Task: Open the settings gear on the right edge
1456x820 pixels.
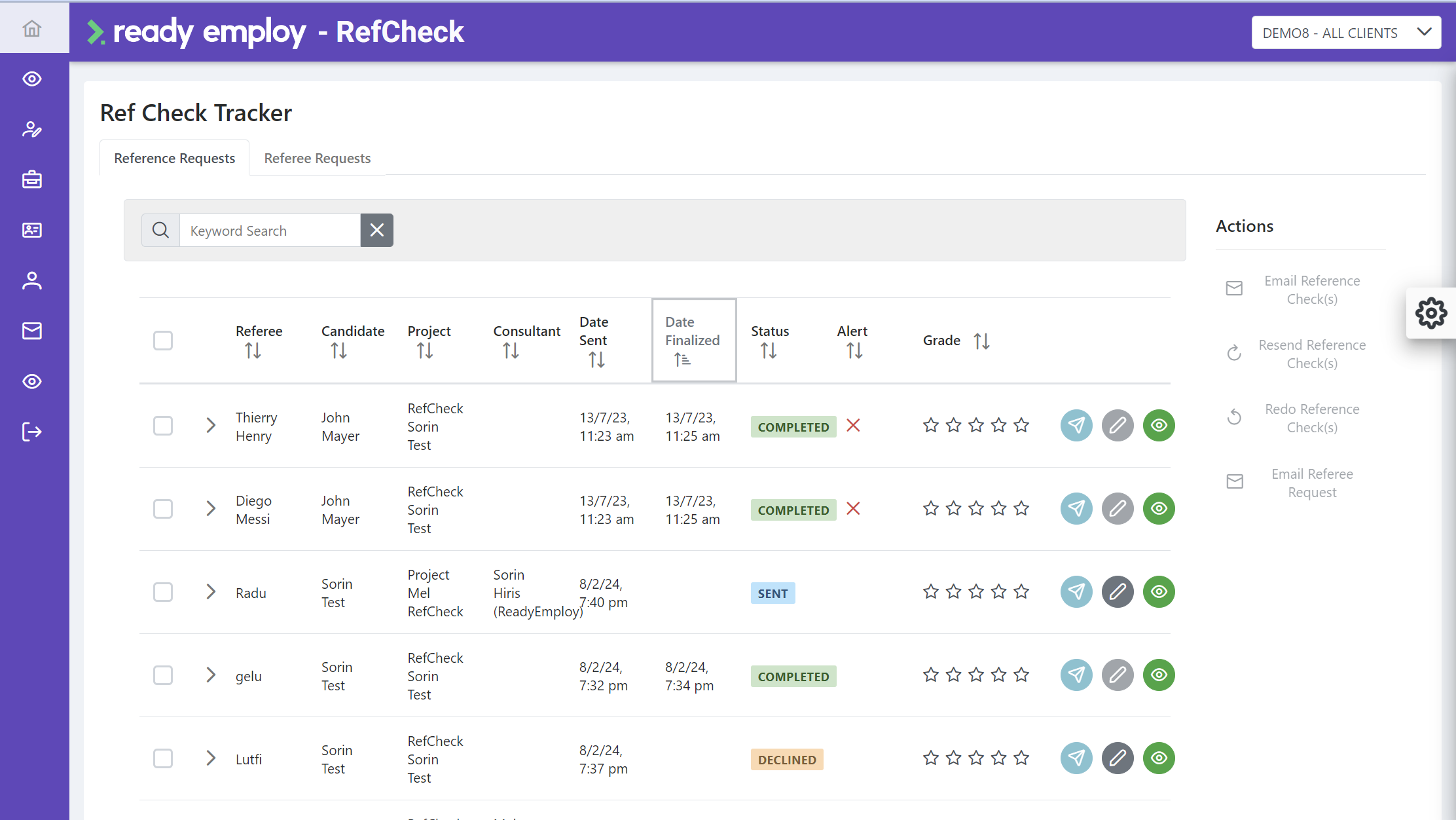Action: click(x=1431, y=312)
